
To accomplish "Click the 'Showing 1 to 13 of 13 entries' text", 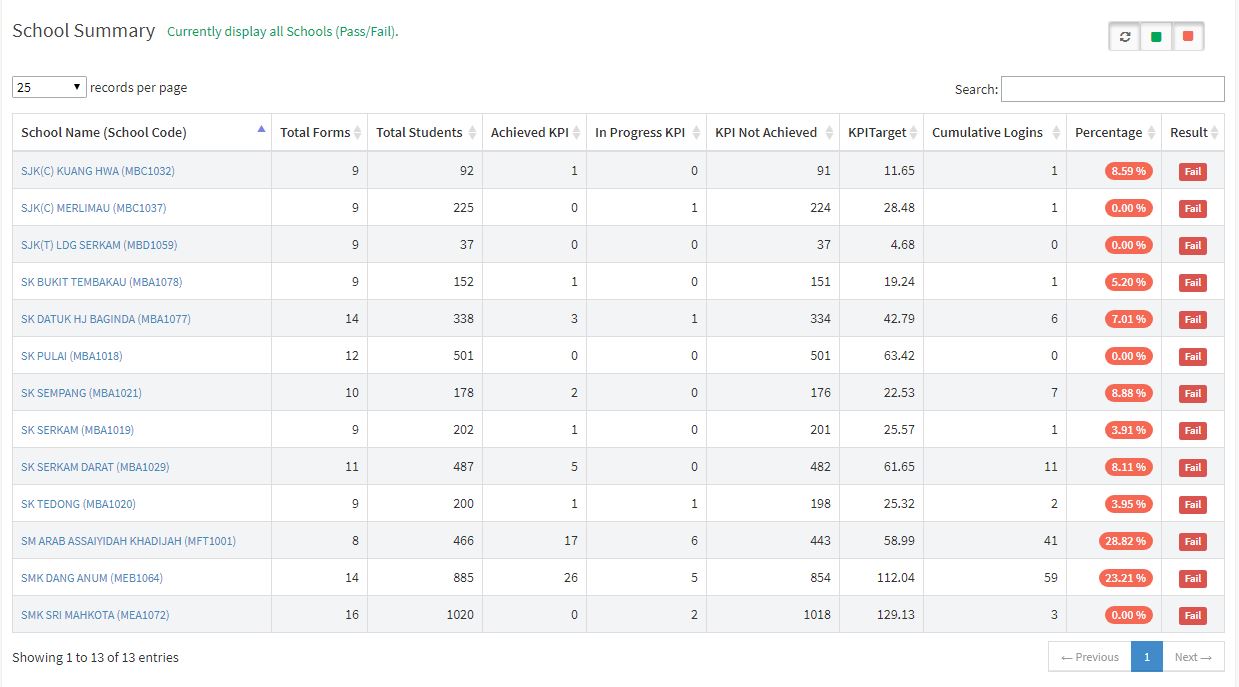I will coord(95,657).
